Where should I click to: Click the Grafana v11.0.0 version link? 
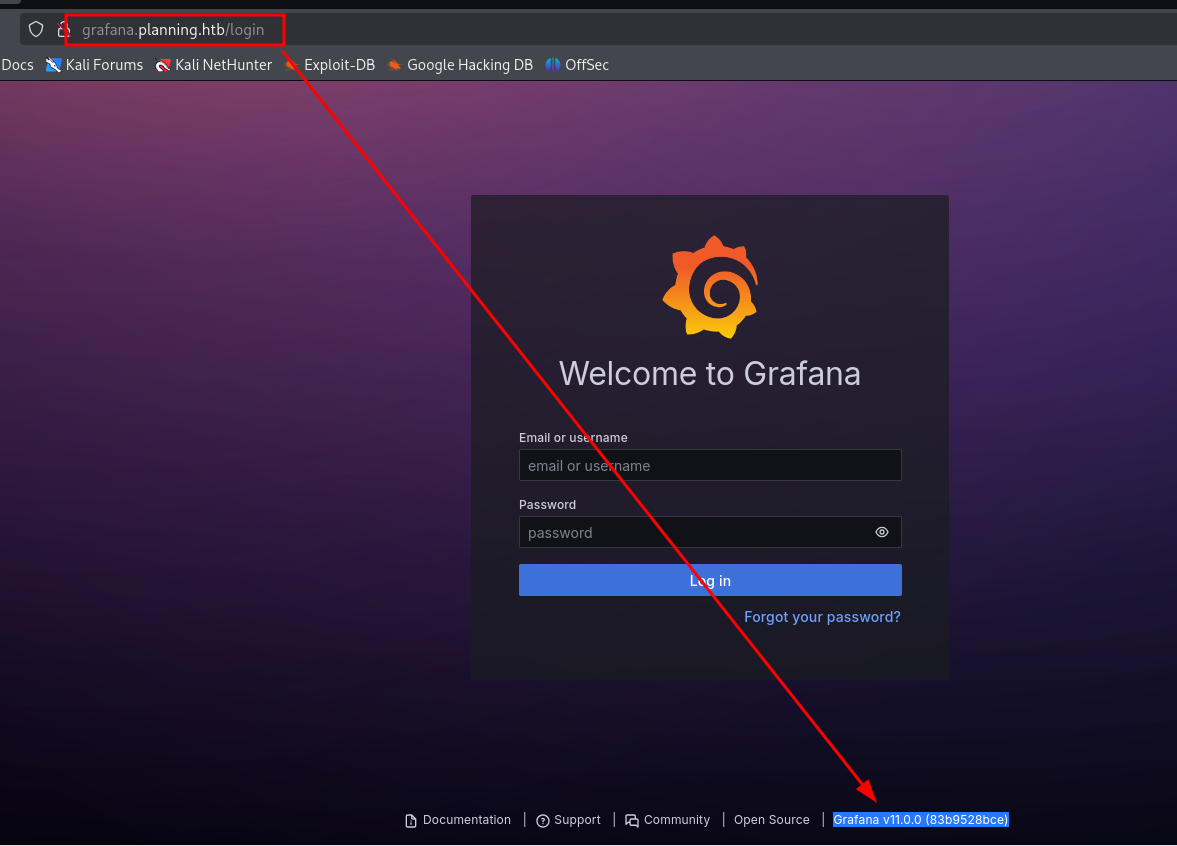pyautogui.click(x=921, y=820)
